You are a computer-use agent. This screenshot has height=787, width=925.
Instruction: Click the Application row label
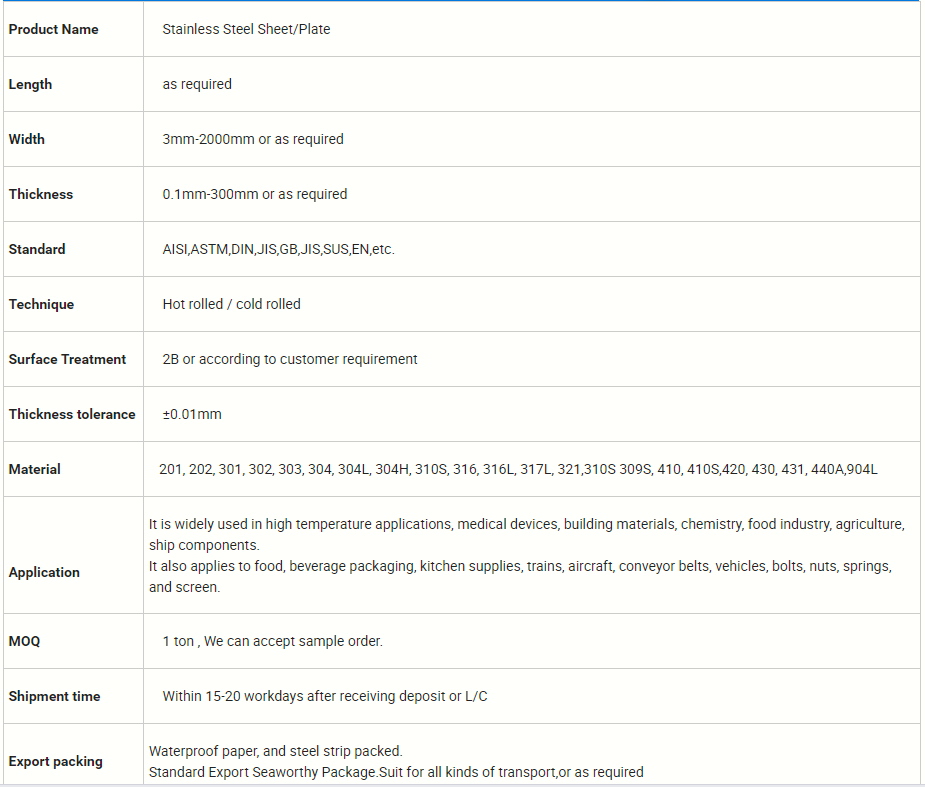coord(44,573)
